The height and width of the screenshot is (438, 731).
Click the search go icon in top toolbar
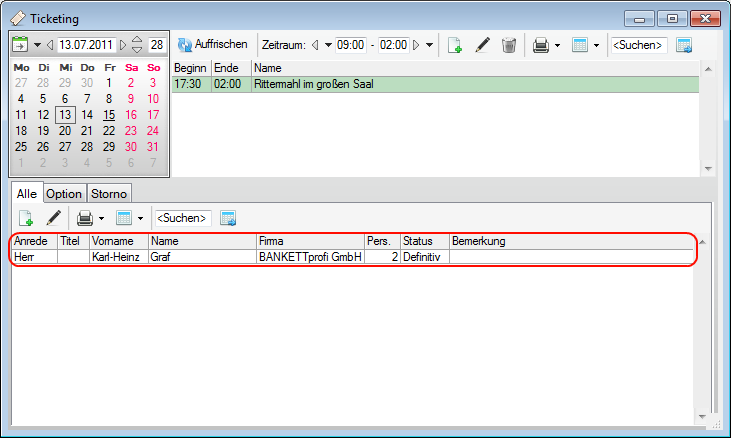[x=685, y=45]
